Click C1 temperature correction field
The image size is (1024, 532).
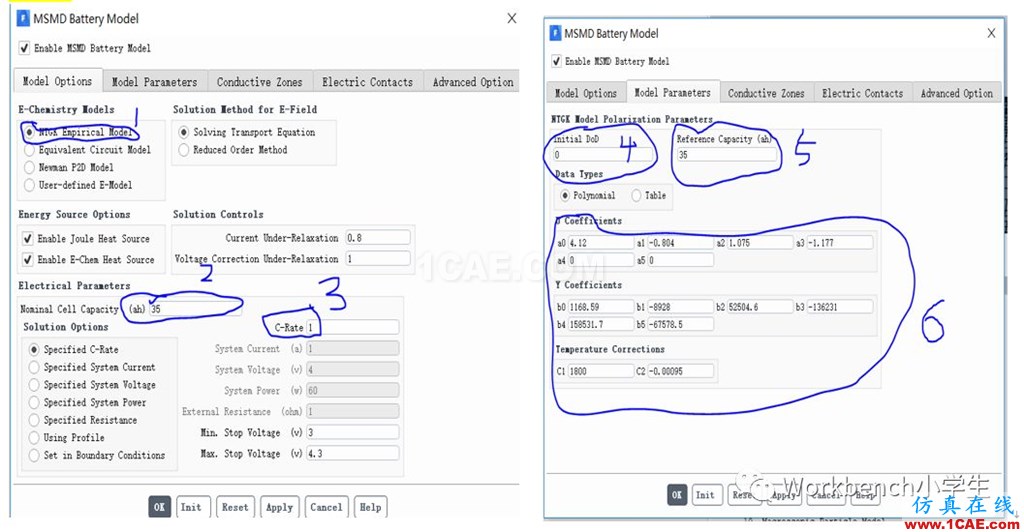click(x=600, y=371)
